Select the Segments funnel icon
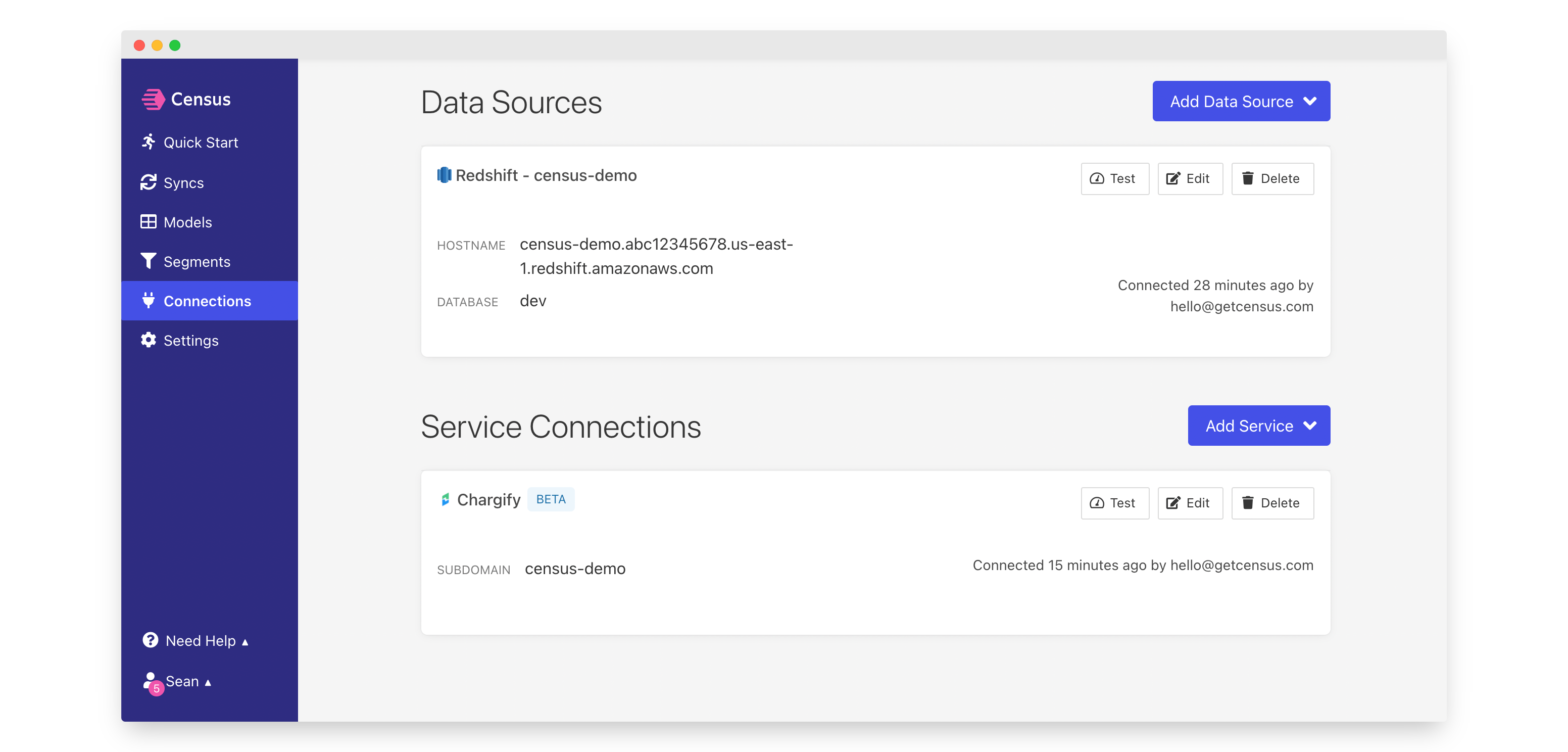The width and height of the screenshot is (1568, 752). [x=148, y=261]
